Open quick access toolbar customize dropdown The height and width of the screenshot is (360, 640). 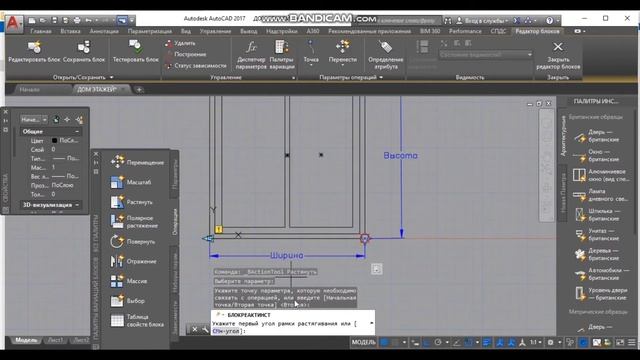tap(132, 20)
